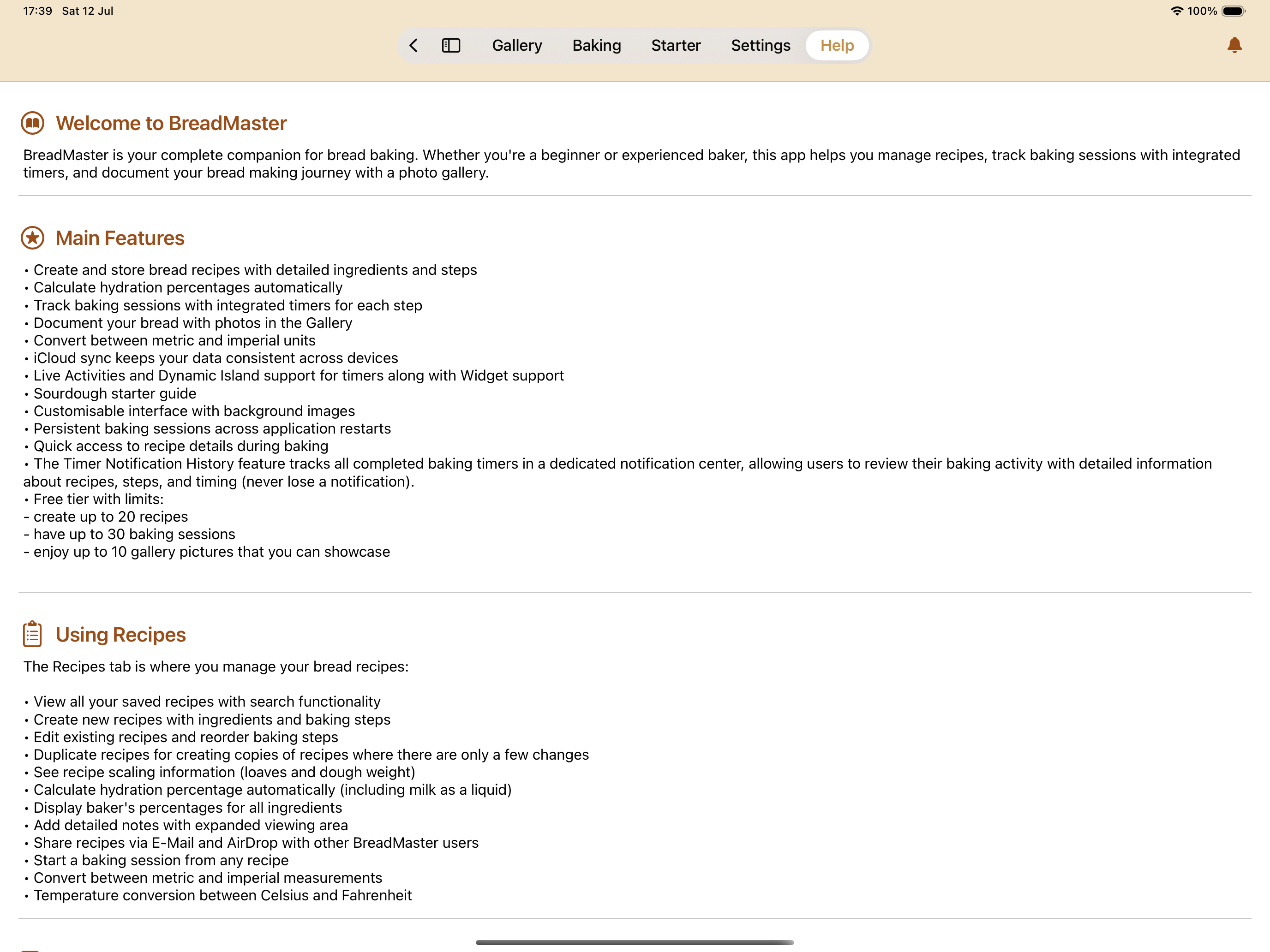This screenshot has width=1270, height=952.
Task: Click 'Quick access to recipe details during baking'
Action: pos(176,446)
